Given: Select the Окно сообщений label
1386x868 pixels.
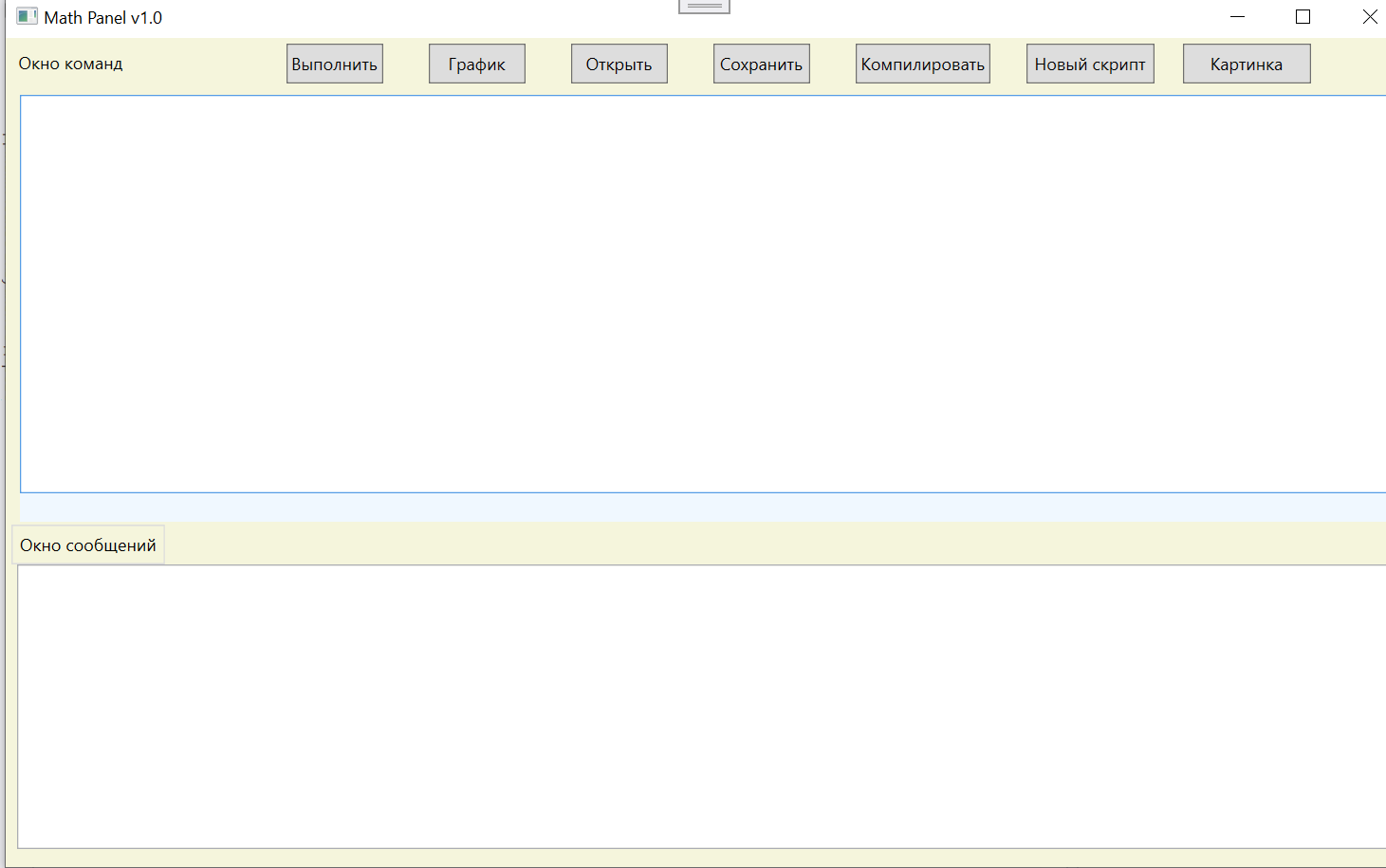Looking at the screenshot, I should pos(88,545).
